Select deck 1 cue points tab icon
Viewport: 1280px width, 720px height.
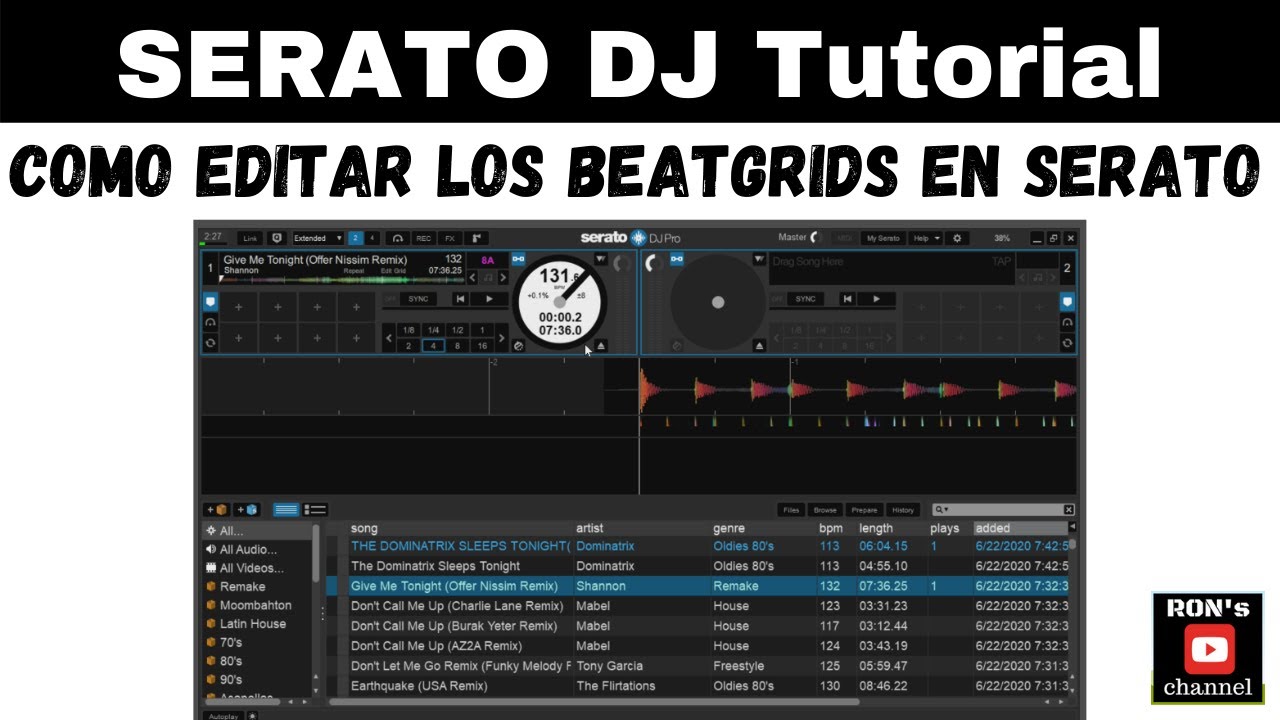tap(210, 302)
